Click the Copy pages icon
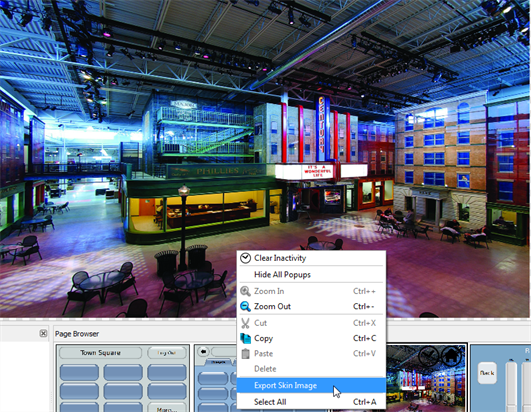Image resolution: width=531 pixels, height=412 pixels. [x=245, y=338]
